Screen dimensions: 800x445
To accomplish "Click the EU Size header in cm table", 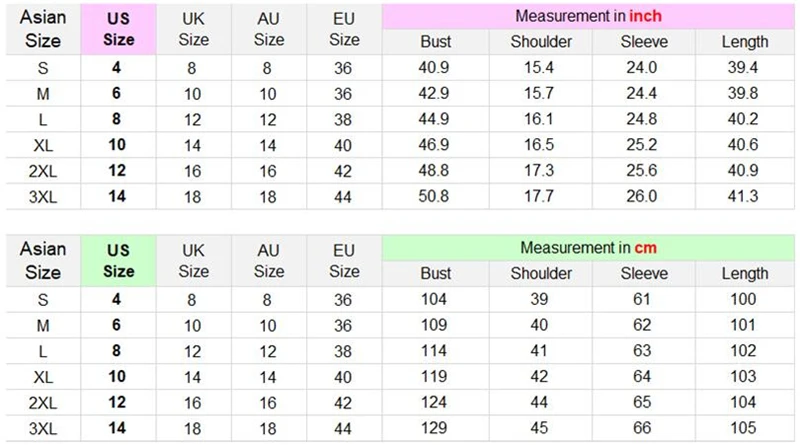I will [344, 261].
